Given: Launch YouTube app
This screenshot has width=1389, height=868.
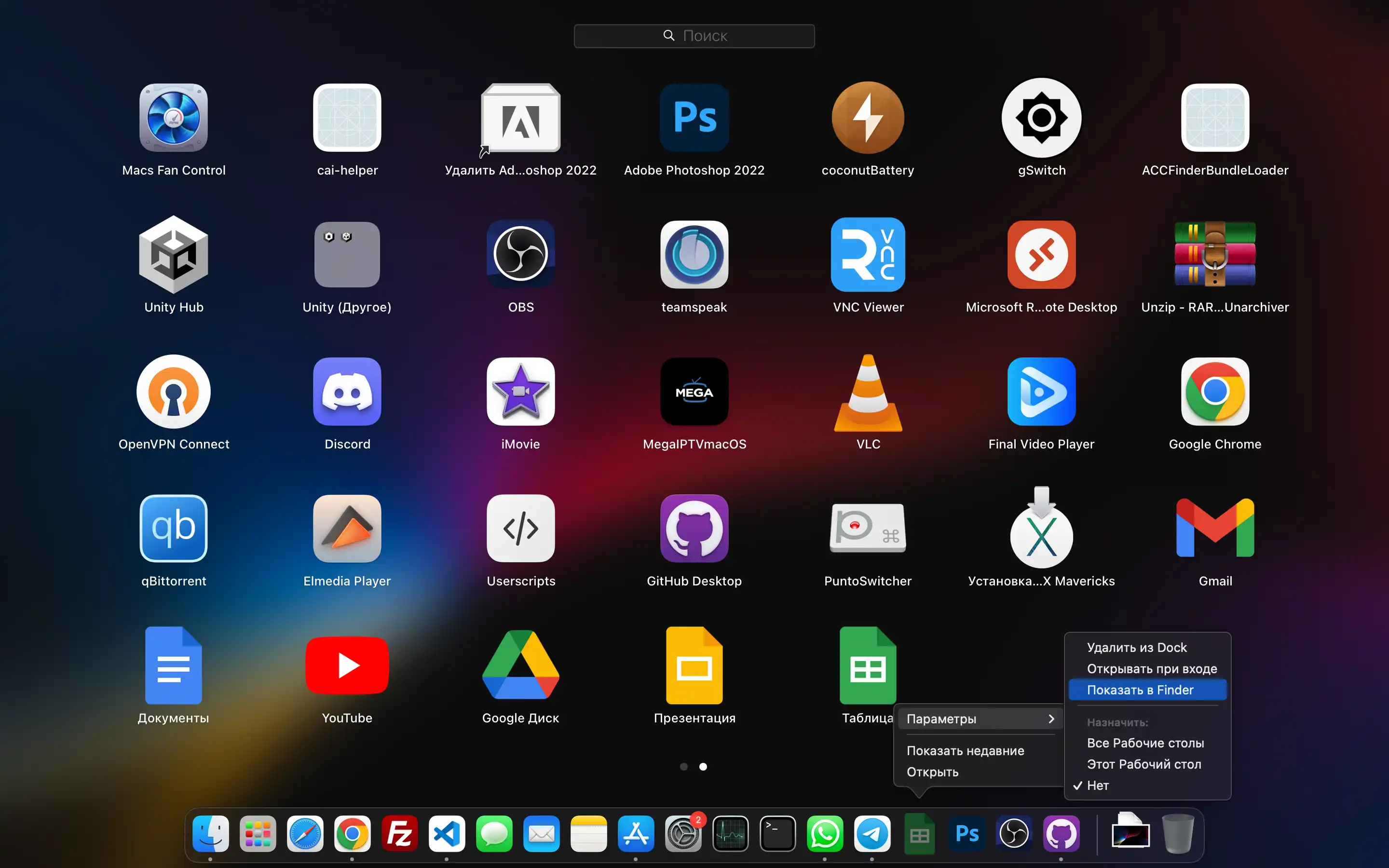Looking at the screenshot, I should tap(347, 665).
